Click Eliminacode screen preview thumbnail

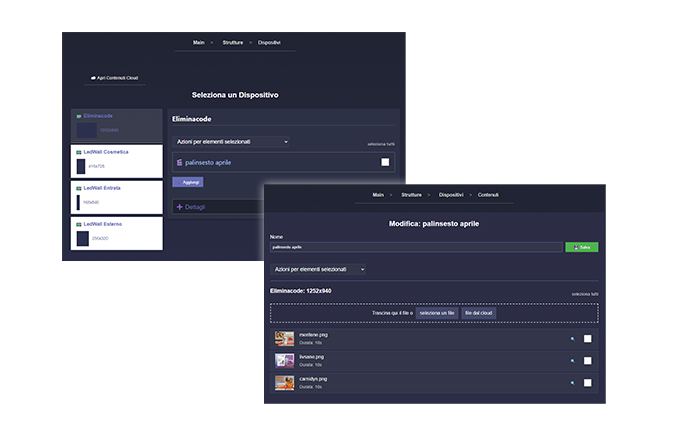coord(87,130)
